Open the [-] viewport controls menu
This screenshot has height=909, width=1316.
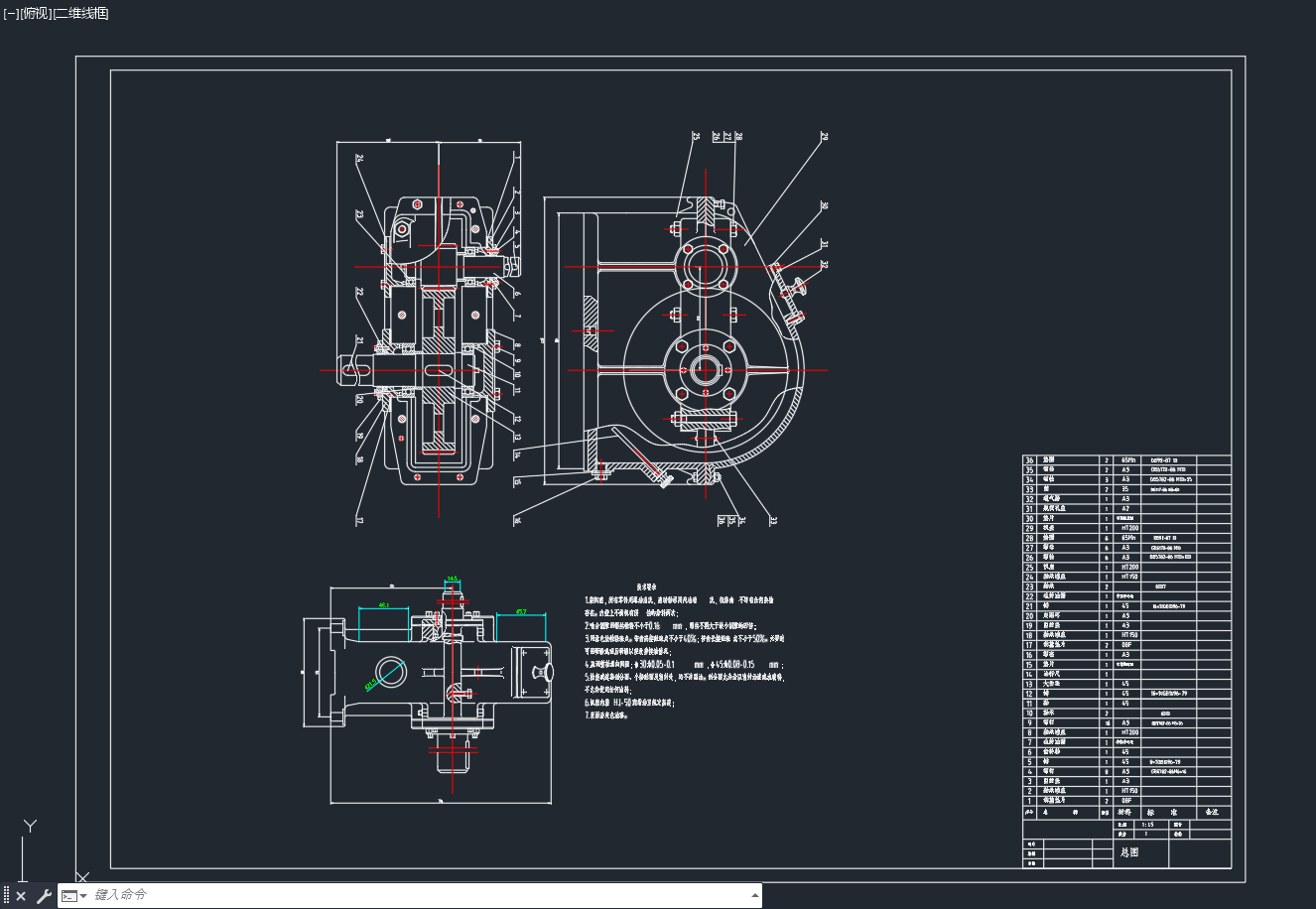pos(11,13)
